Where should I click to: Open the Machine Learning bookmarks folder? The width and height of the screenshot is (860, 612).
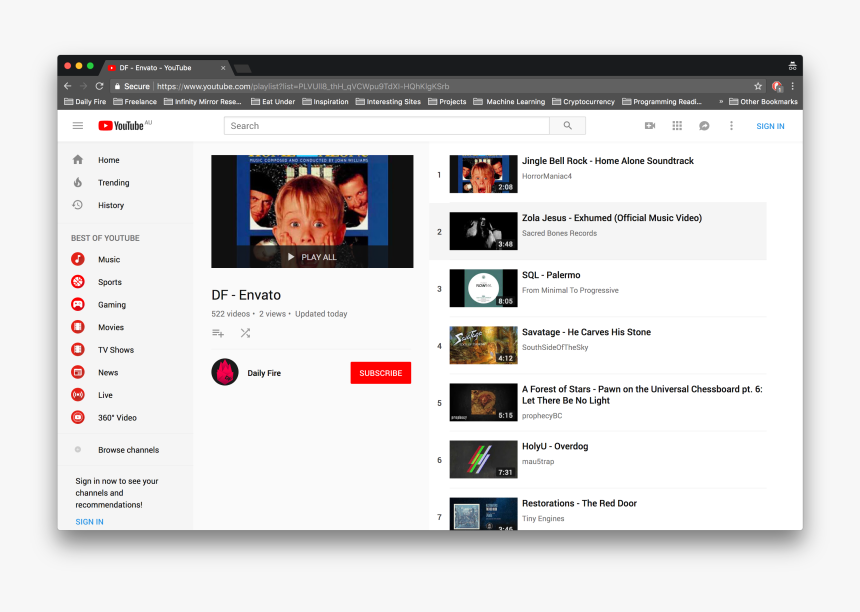510,101
